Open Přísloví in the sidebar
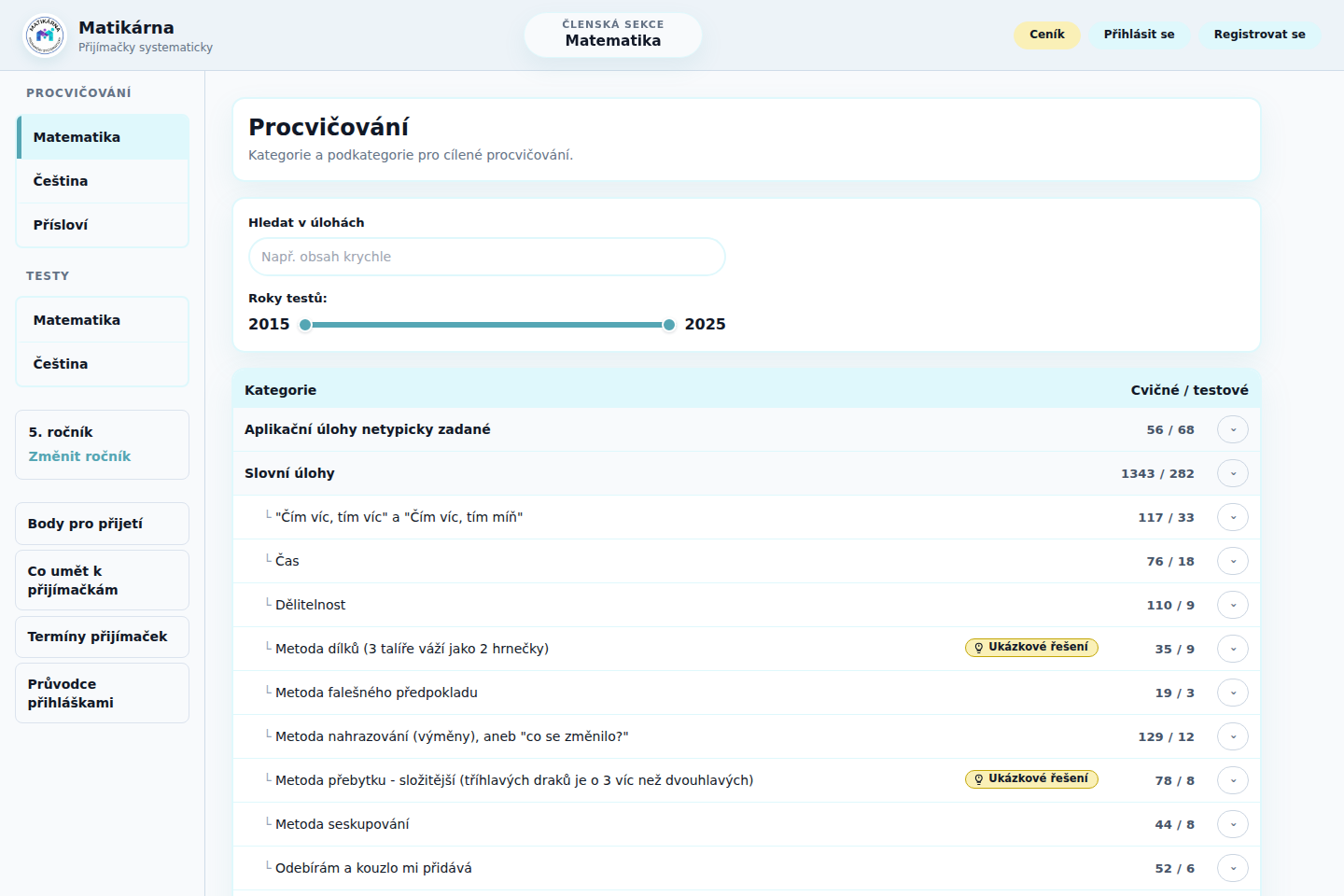This screenshot has height=896, width=1344. pos(103,225)
